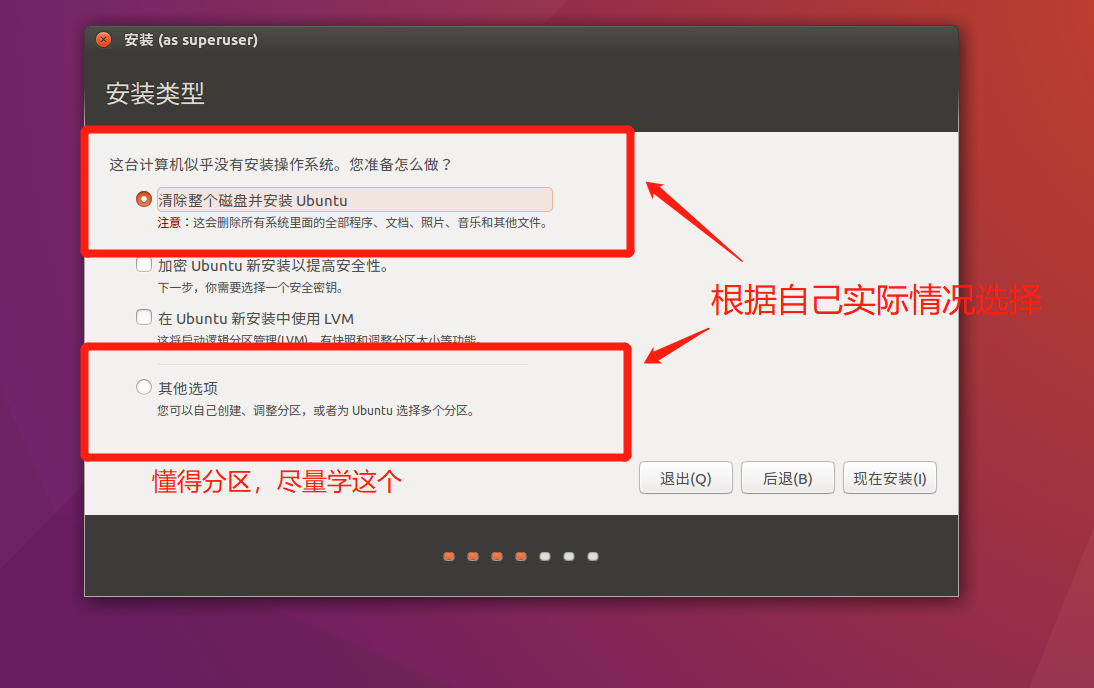Click the last gray progress dot
Image resolution: width=1094 pixels, height=688 pixels.
[x=592, y=556]
